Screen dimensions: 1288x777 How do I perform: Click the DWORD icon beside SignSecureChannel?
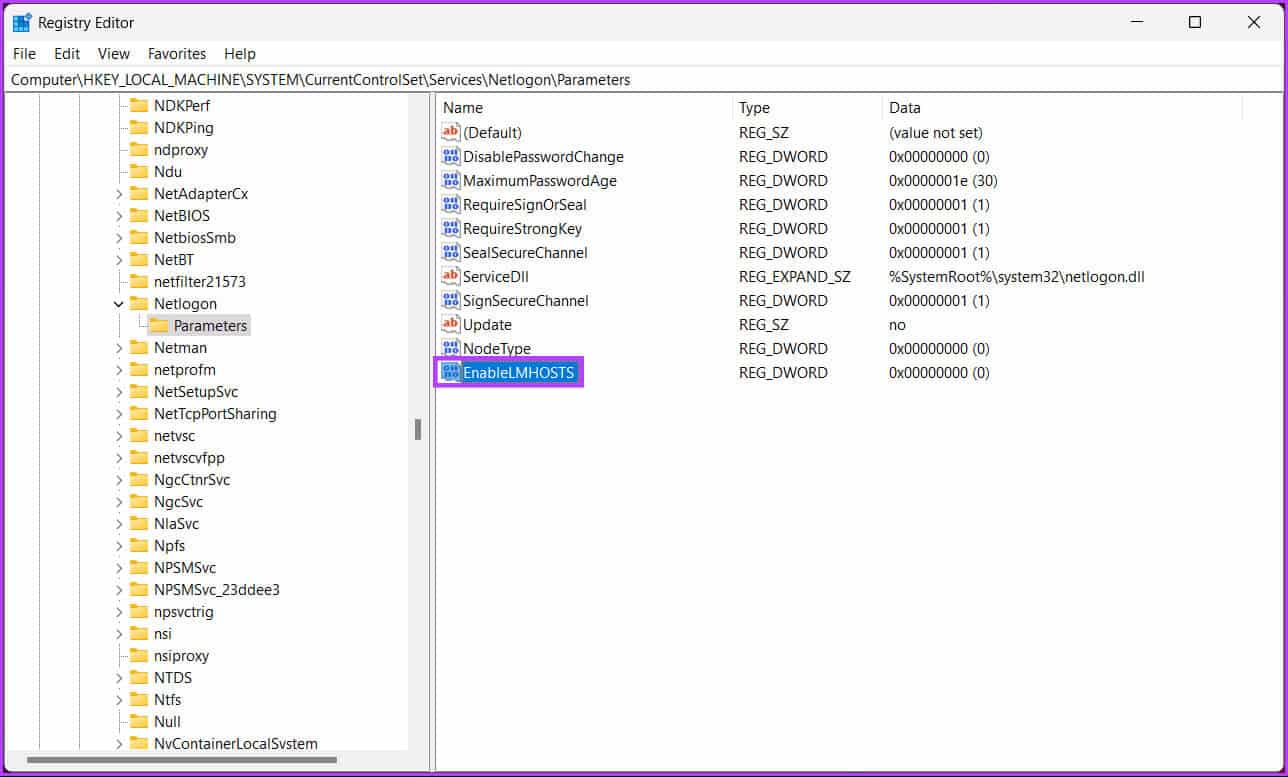click(x=450, y=301)
